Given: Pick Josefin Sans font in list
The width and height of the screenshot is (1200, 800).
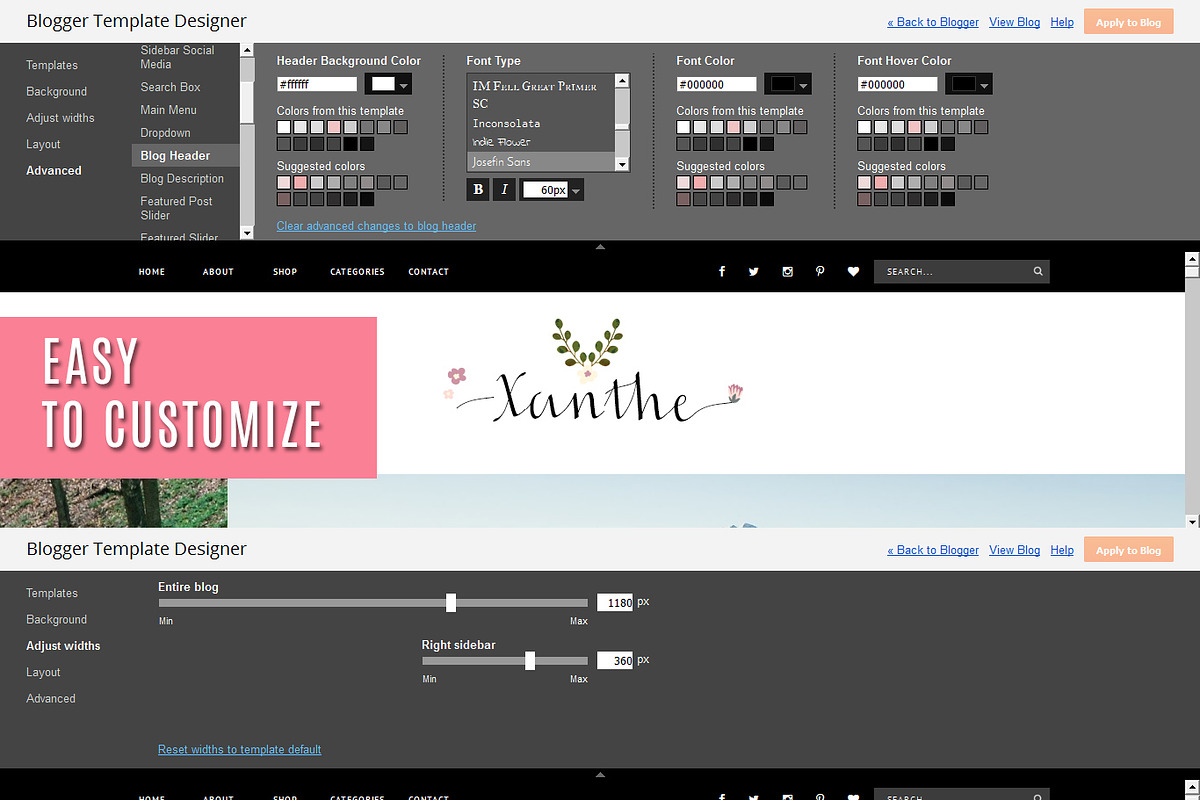Looking at the screenshot, I should tap(541, 162).
